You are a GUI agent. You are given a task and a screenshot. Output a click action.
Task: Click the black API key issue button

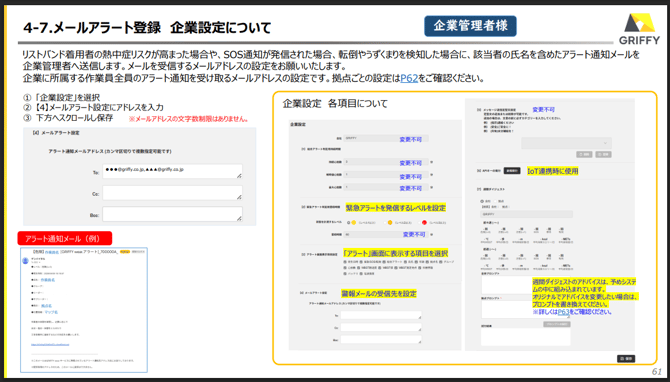pos(512,170)
